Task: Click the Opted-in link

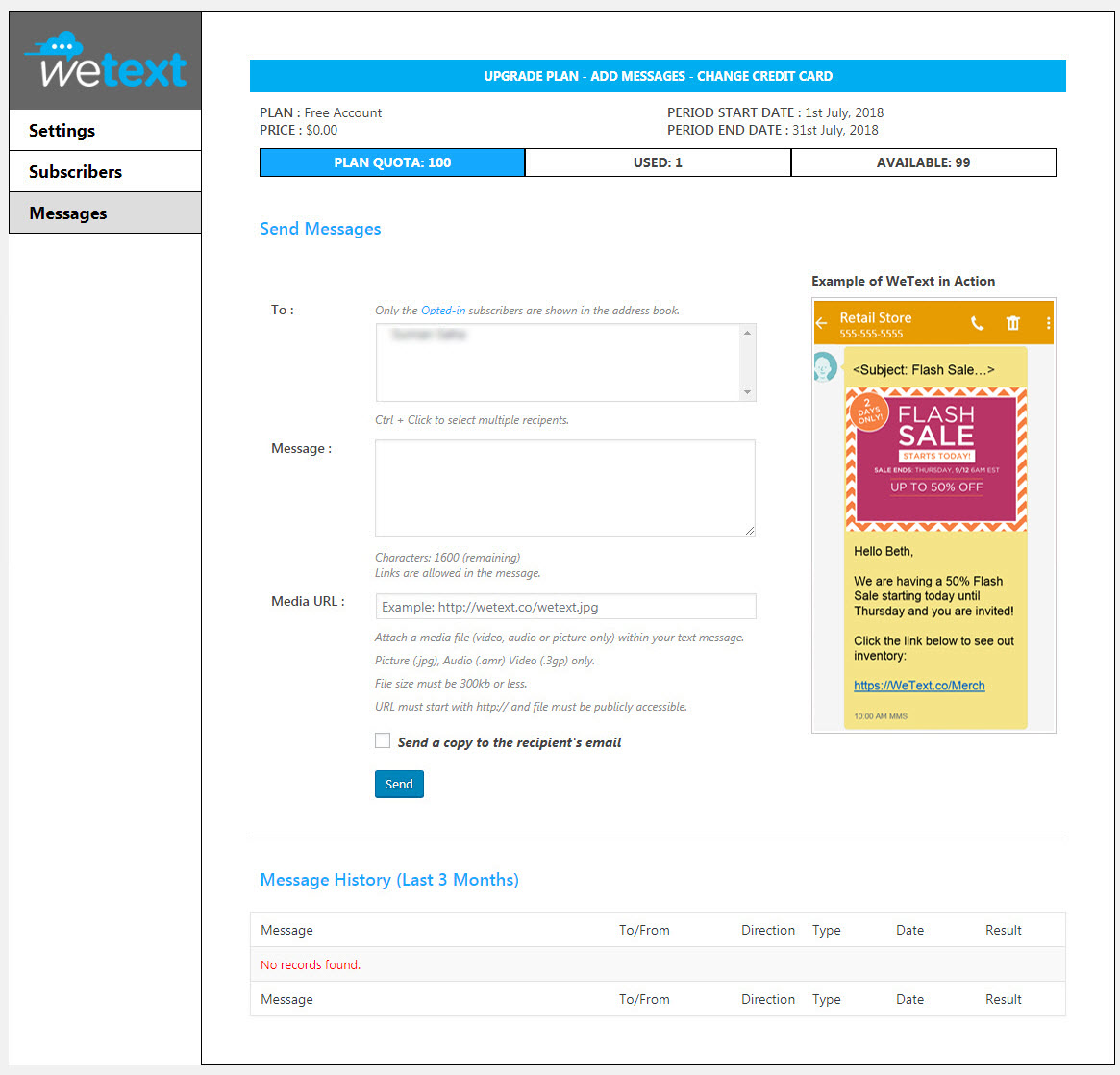Action: tap(443, 310)
